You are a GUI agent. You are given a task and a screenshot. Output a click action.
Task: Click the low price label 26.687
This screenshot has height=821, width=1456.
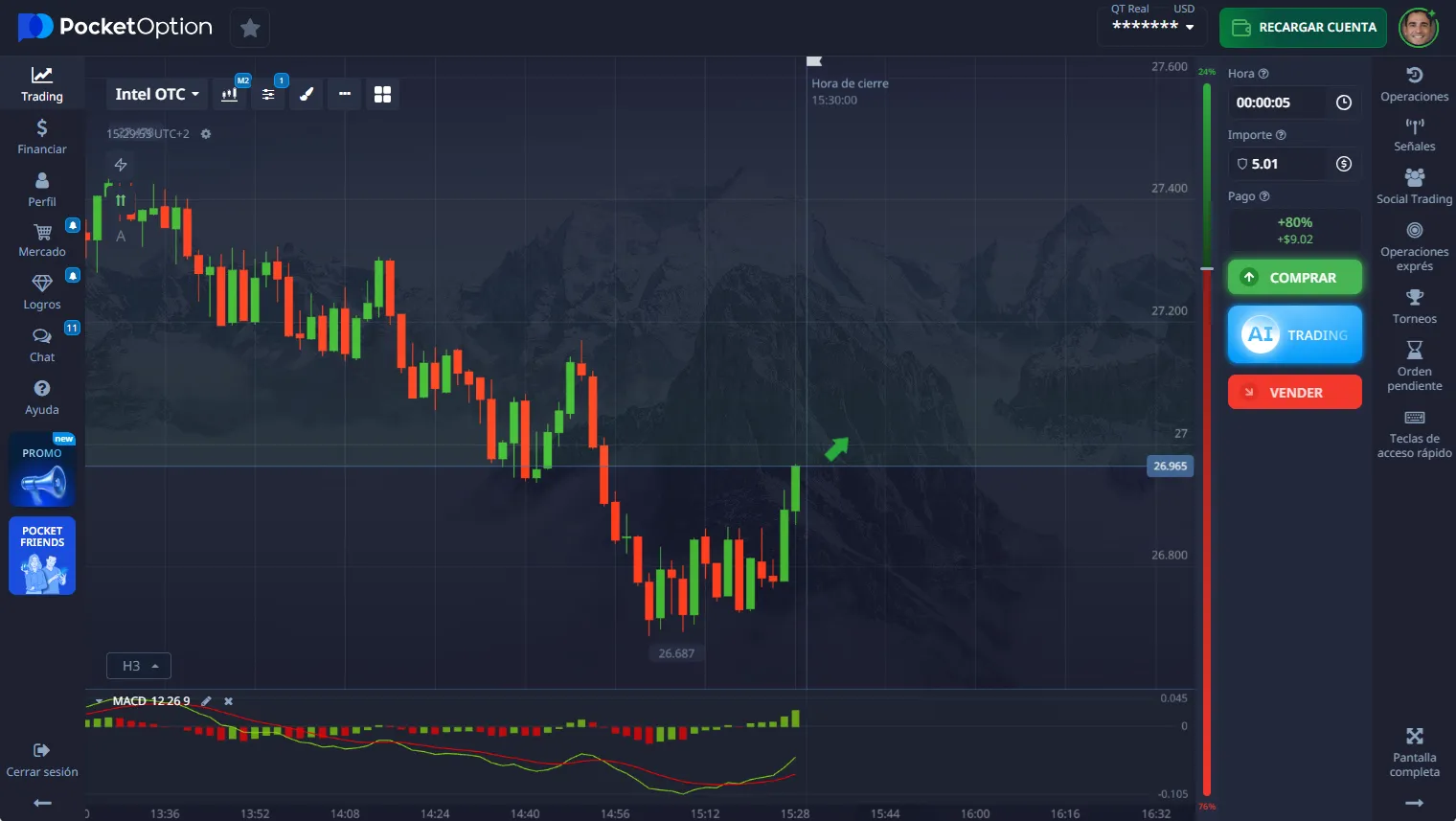(x=676, y=653)
